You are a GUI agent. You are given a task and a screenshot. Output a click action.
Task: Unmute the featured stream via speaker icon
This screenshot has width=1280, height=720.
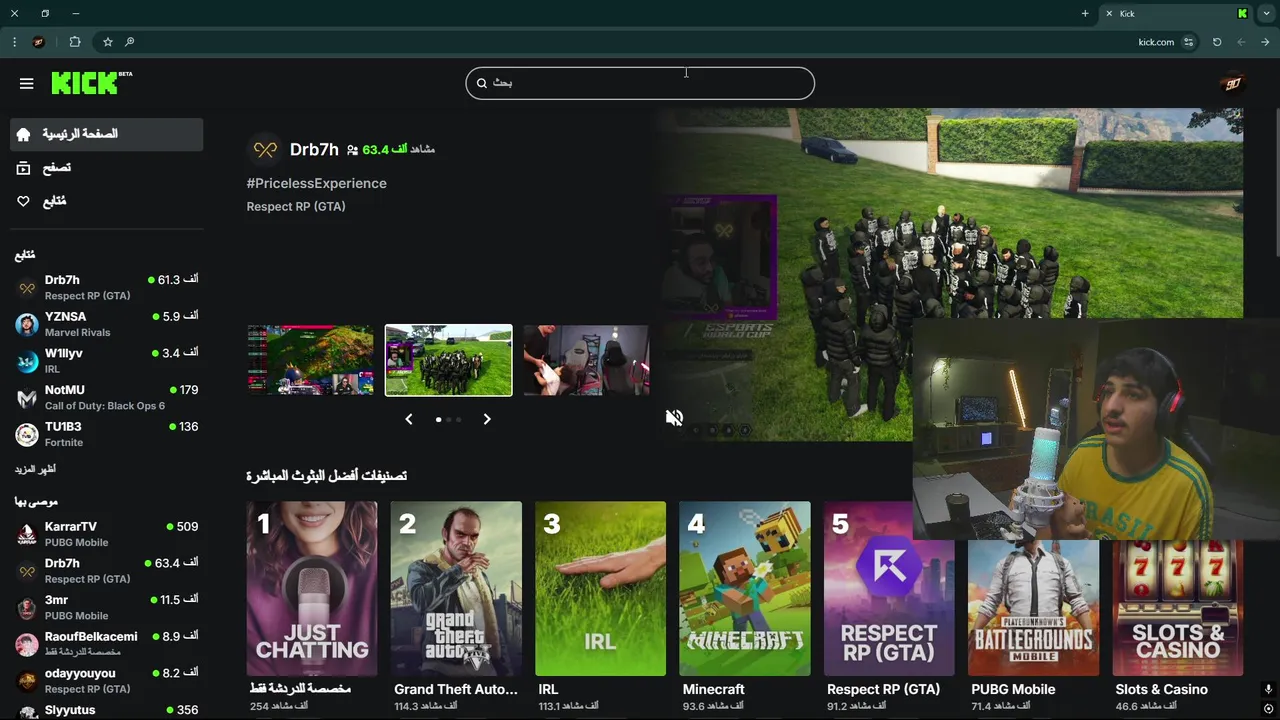(674, 418)
